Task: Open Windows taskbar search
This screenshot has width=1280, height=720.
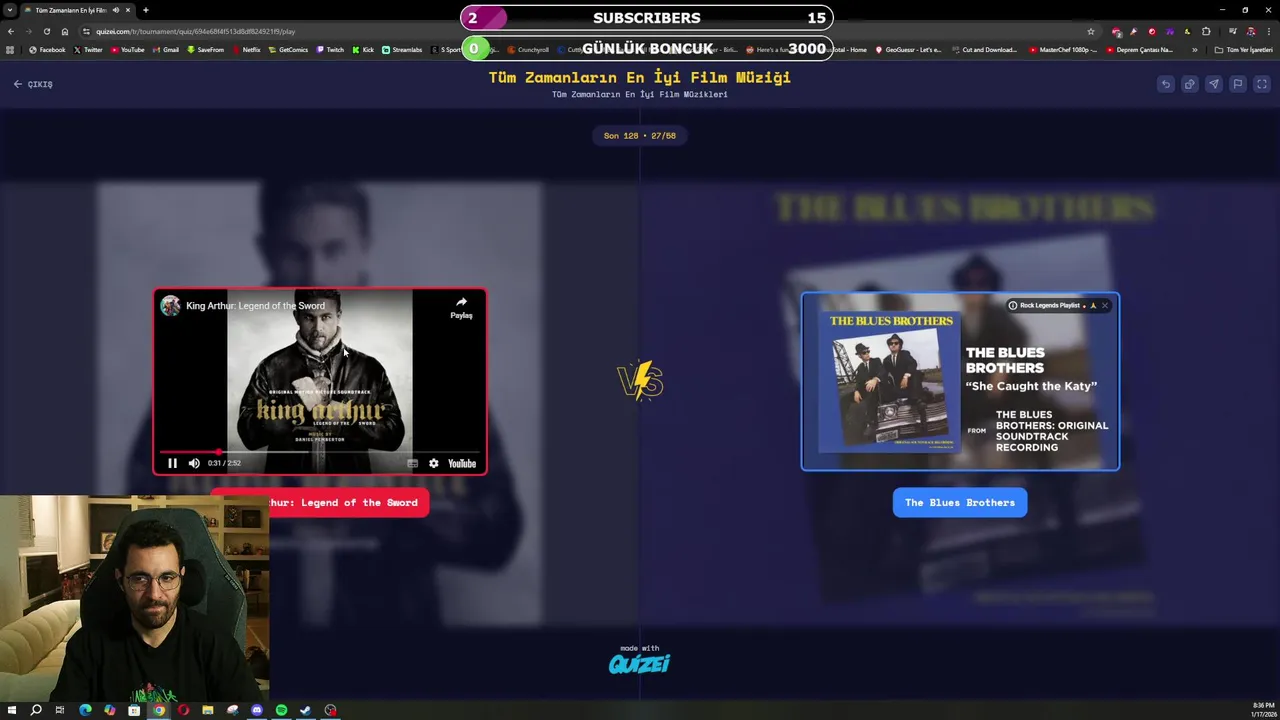Action: click(x=36, y=710)
